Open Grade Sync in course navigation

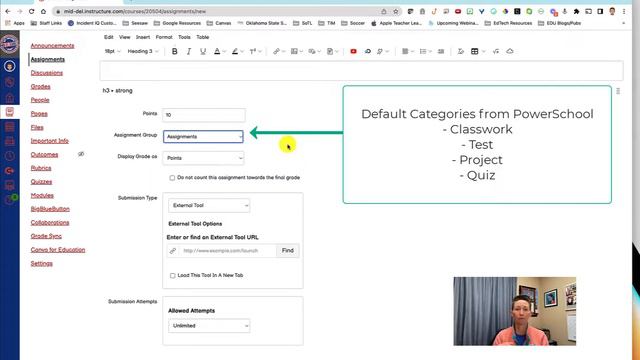pos(46,236)
